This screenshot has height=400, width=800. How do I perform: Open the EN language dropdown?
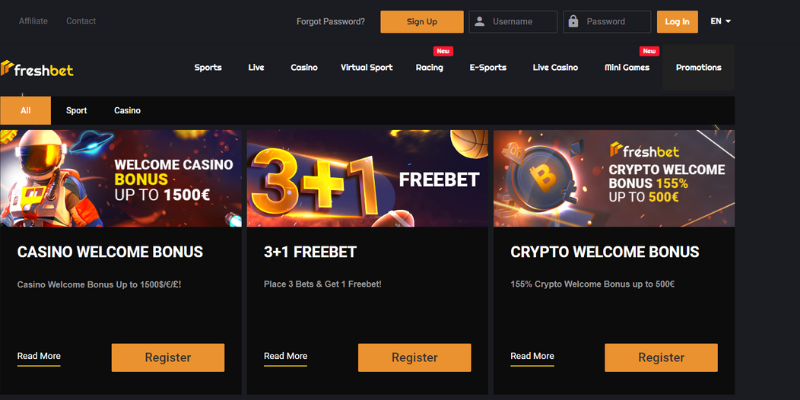pos(720,21)
